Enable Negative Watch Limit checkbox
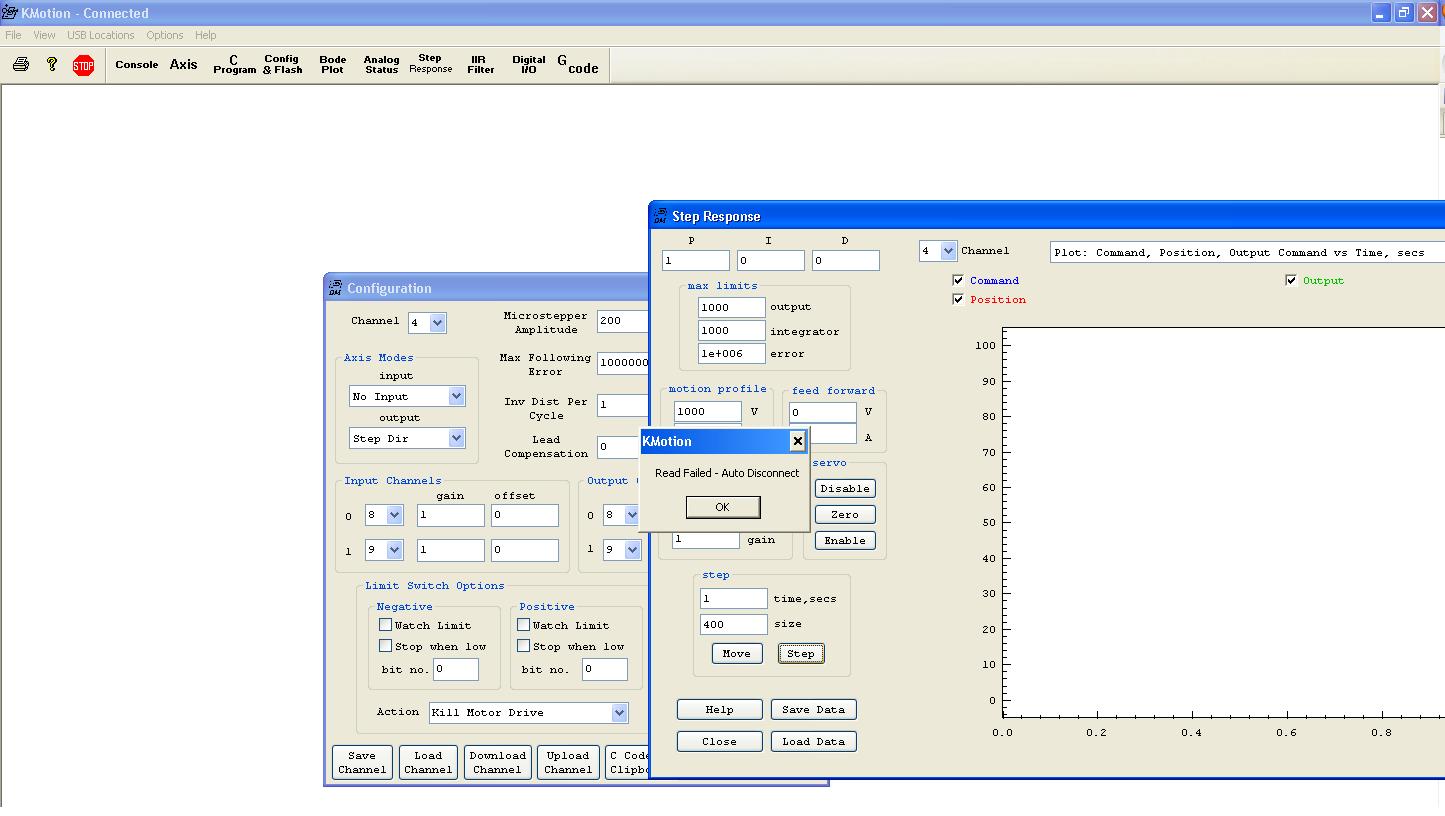The image size is (1445, 816). (385, 625)
